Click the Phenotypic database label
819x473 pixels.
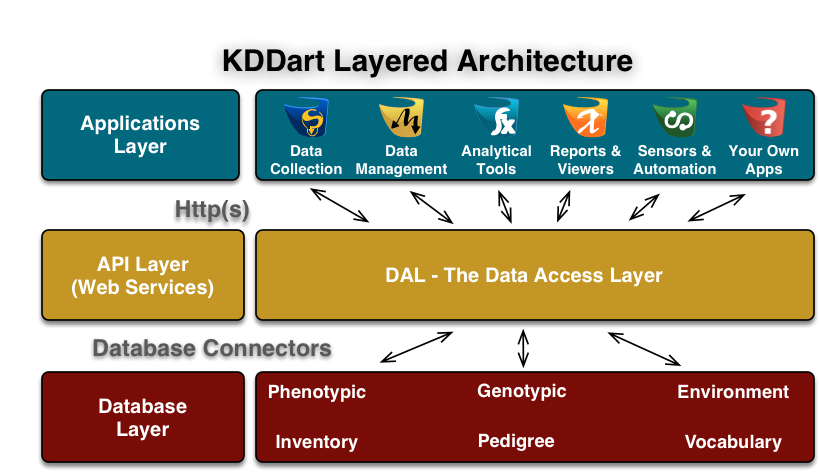(317, 392)
